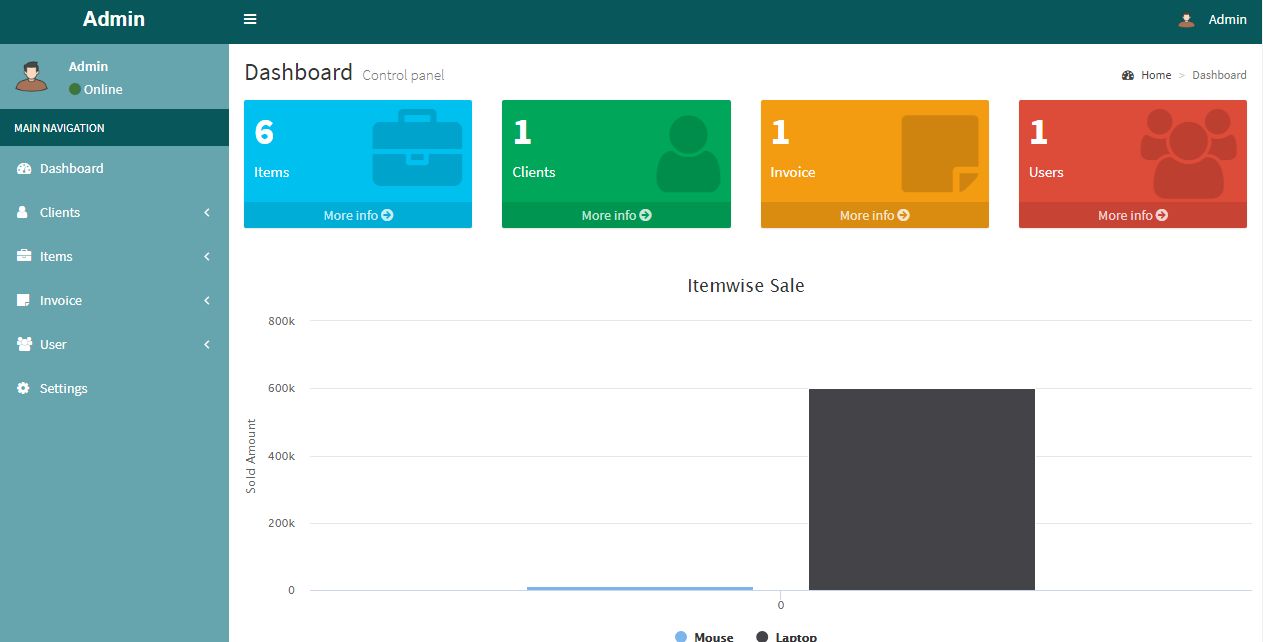Click the sticky note icon in Invoice card
Image resolution: width=1263 pixels, height=642 pixels.
939,153
